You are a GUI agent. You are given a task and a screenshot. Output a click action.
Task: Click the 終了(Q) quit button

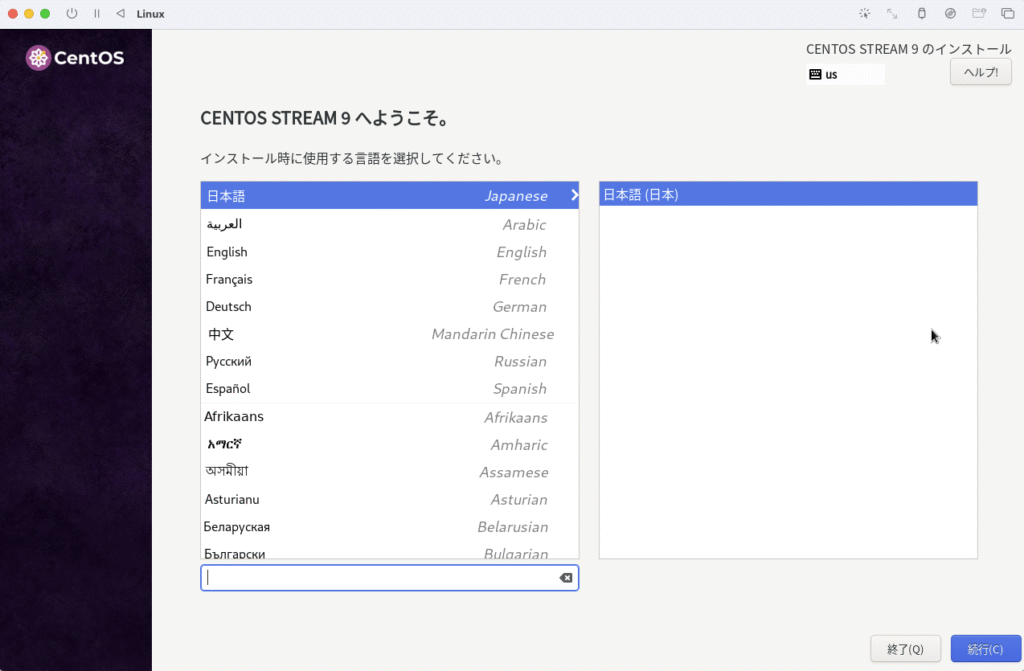pyautogui.click(x=905, y=649)
